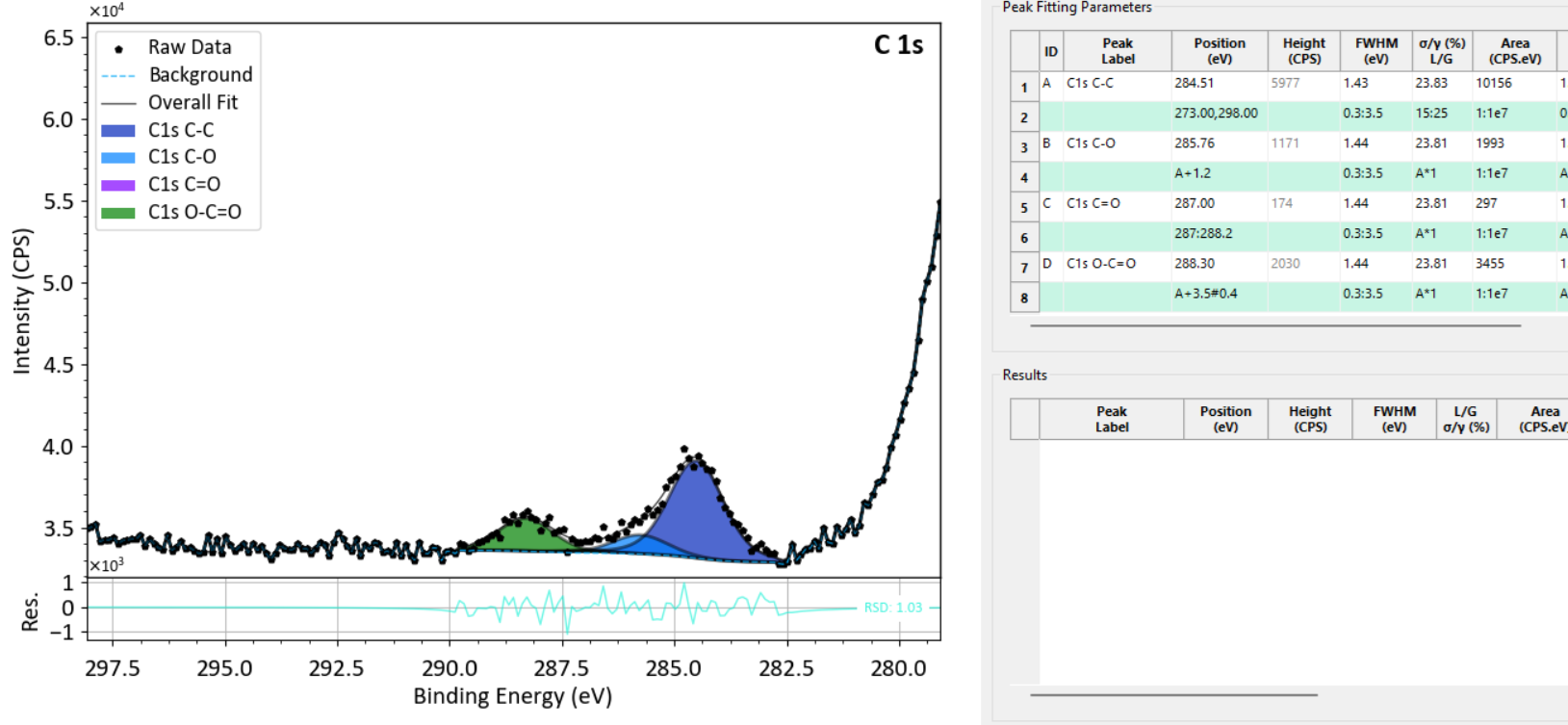Click Peak Label header in fitting parameters table

[x=1118, y=52]
